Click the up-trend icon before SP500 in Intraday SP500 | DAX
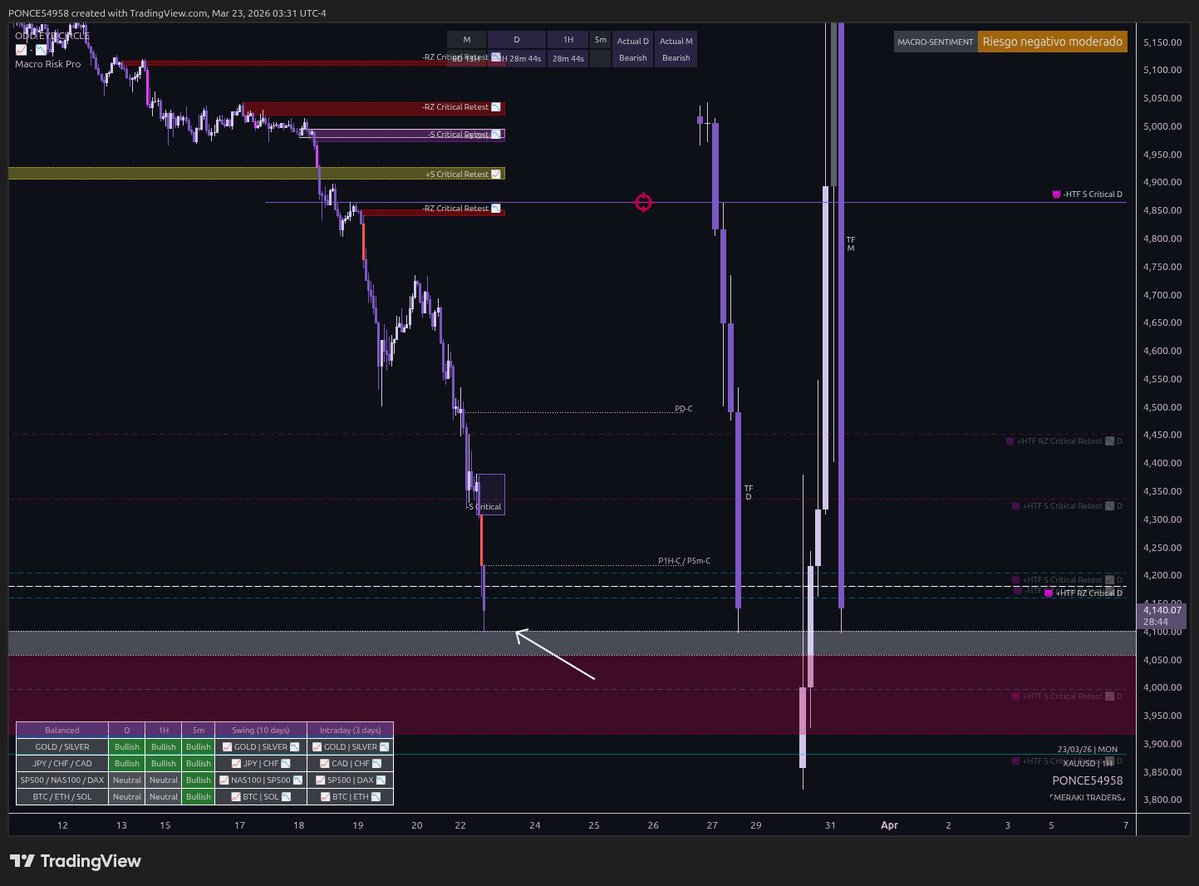 pos(320,781)
